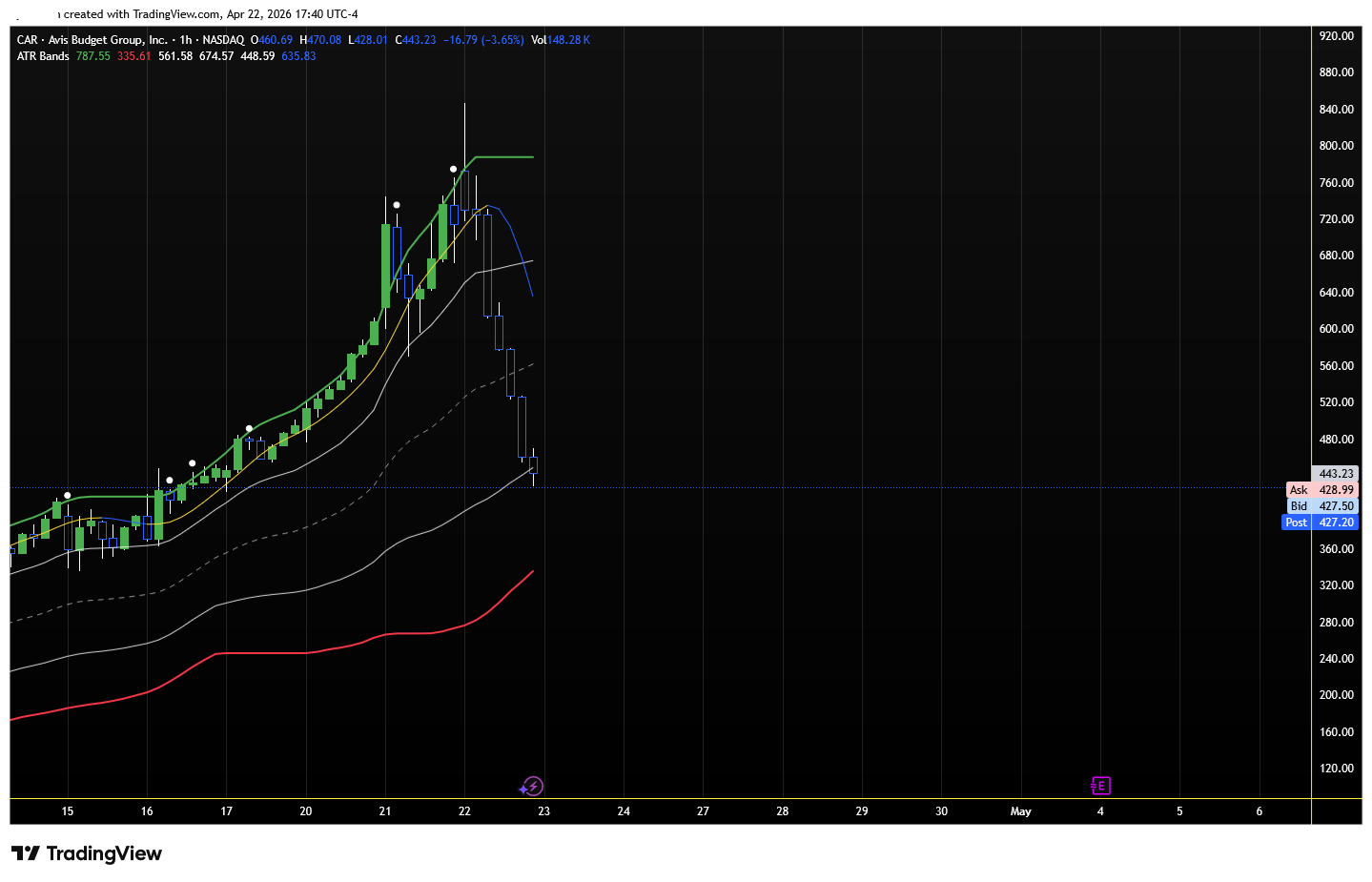Click the 160.00 price axis label

coord(1336,732)
